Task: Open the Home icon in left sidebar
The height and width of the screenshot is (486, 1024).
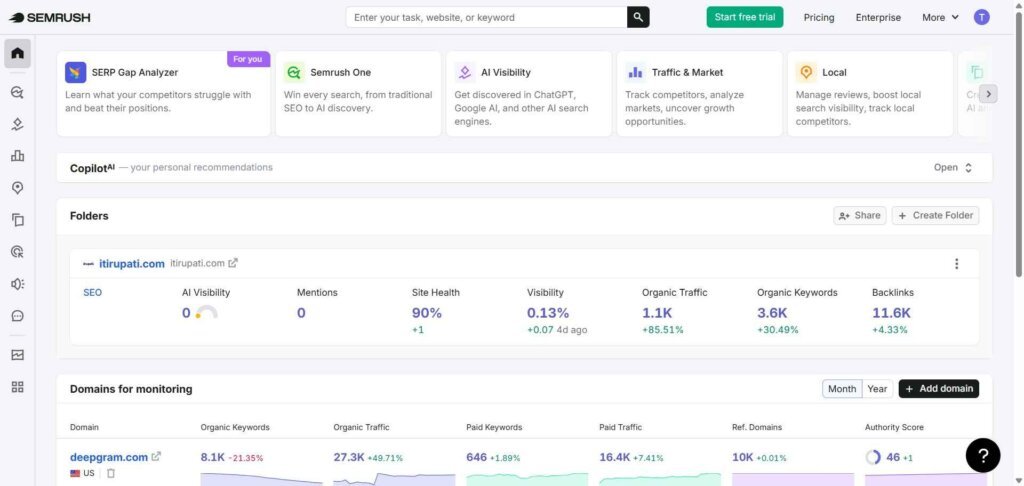Action: (18, 54)
